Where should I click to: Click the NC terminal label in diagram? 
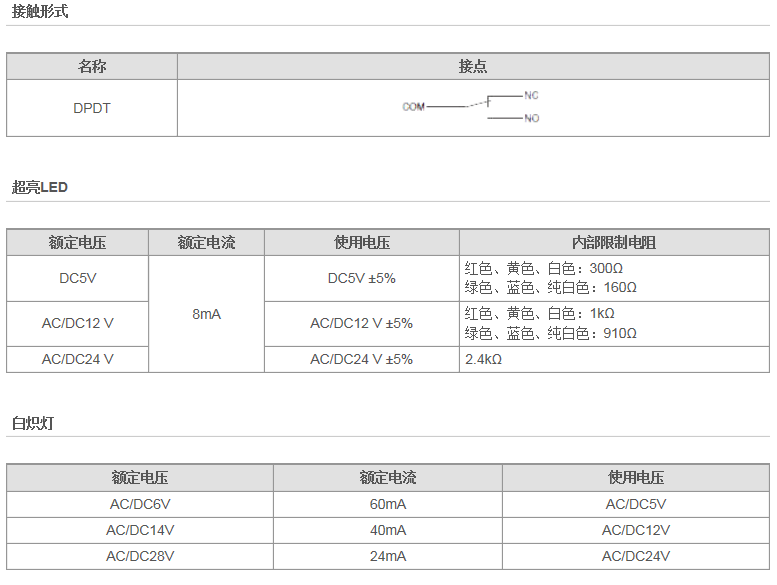click(x=531, y=95)
